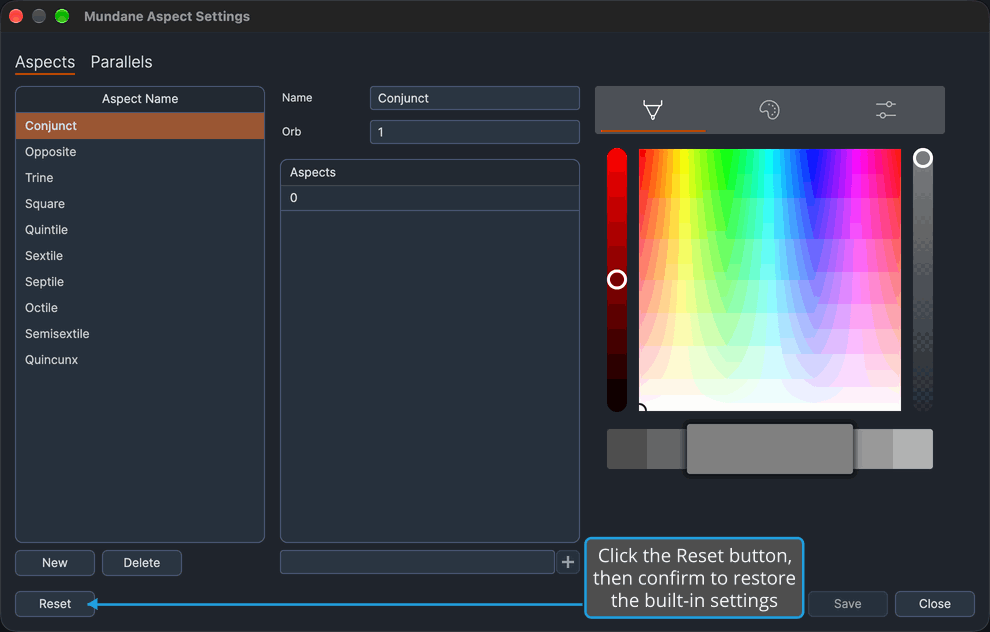The width and height of the screenshot is (990, 632).
Task: Pick a color in the spectrum field
Action: click(770, 280)
